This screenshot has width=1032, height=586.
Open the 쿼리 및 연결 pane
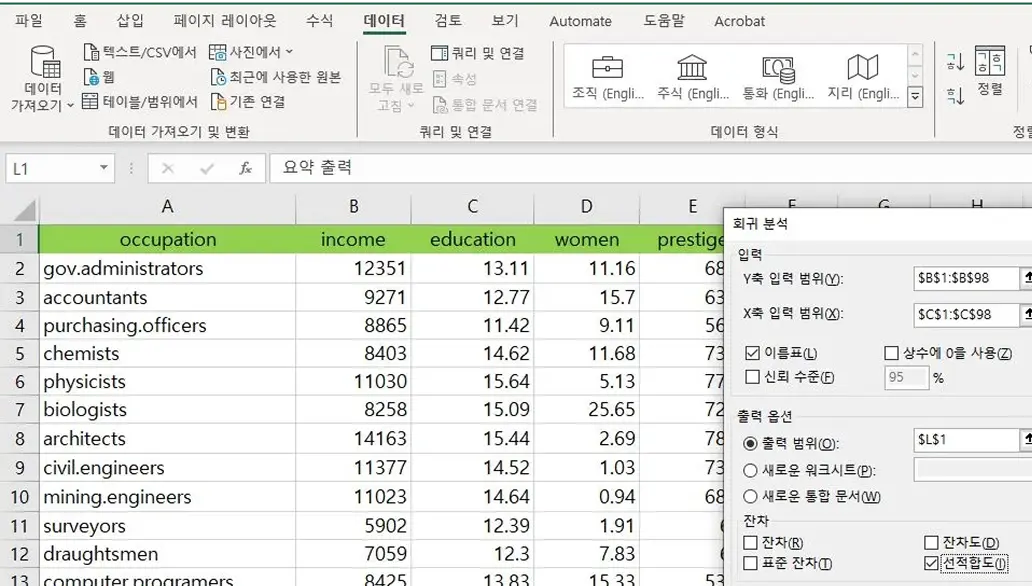440,53
